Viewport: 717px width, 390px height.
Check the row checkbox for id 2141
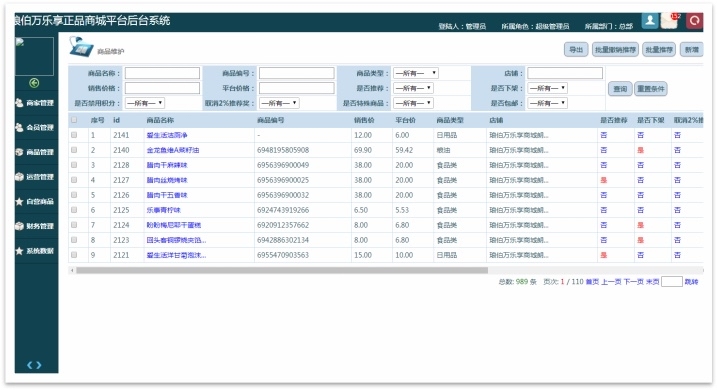(74, 135)
